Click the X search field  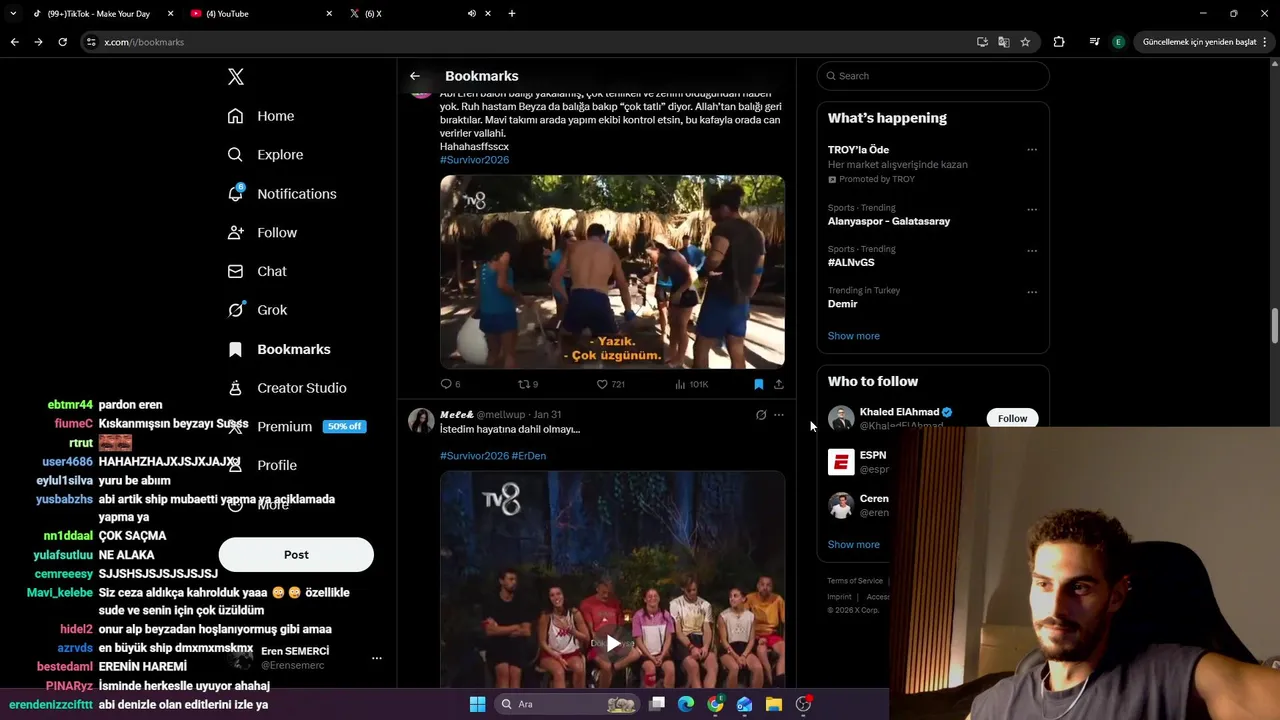(932, 76)
